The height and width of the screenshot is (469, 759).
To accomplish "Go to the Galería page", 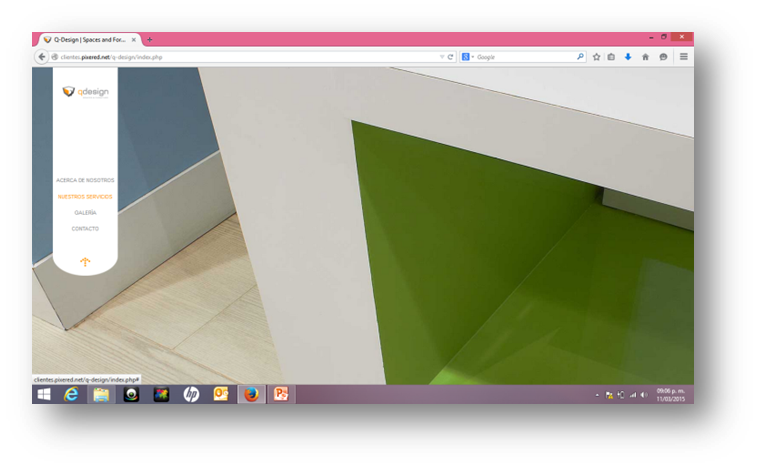I will 85,213.
